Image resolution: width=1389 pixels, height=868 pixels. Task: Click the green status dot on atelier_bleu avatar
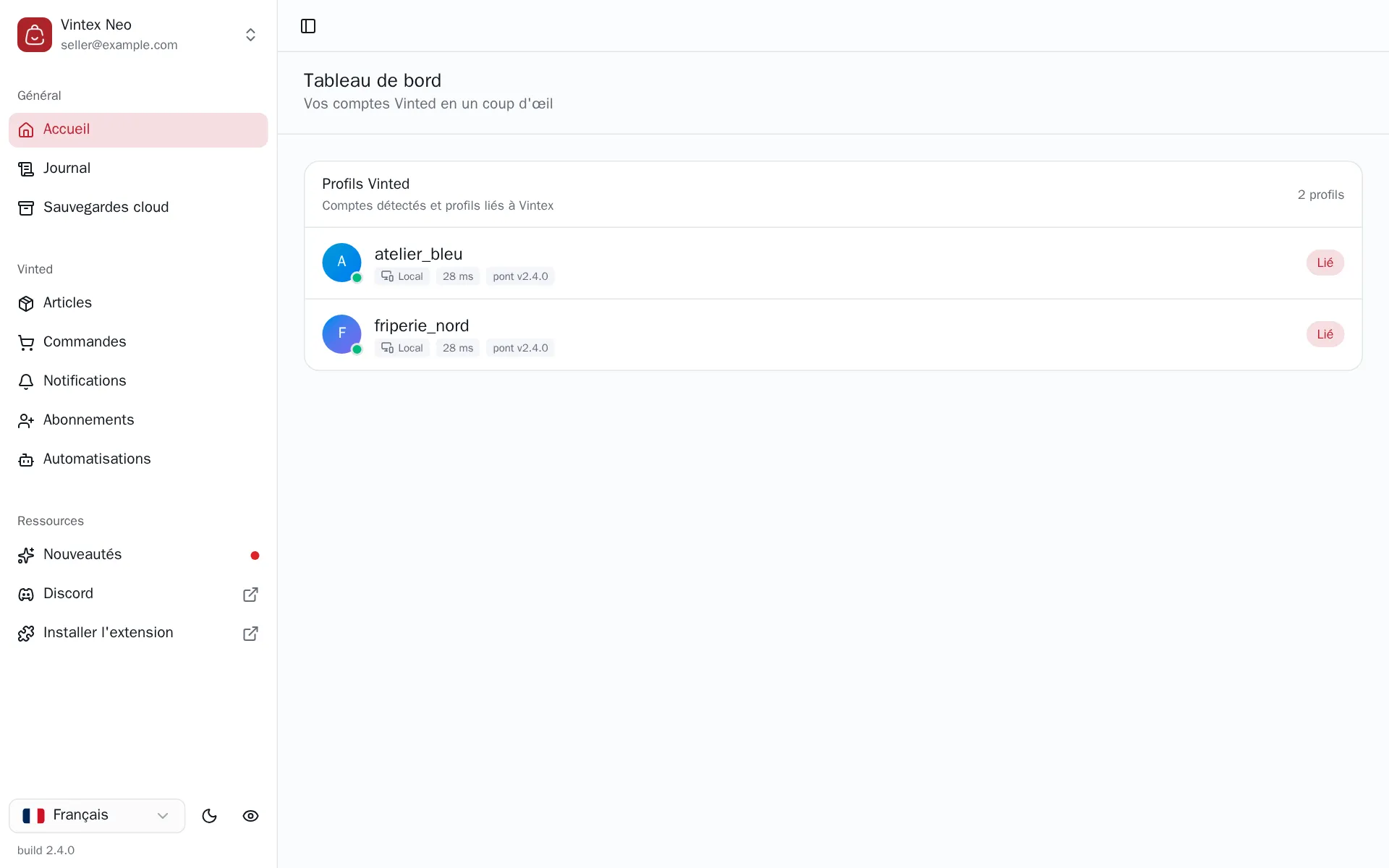click(x=357, y=278)
